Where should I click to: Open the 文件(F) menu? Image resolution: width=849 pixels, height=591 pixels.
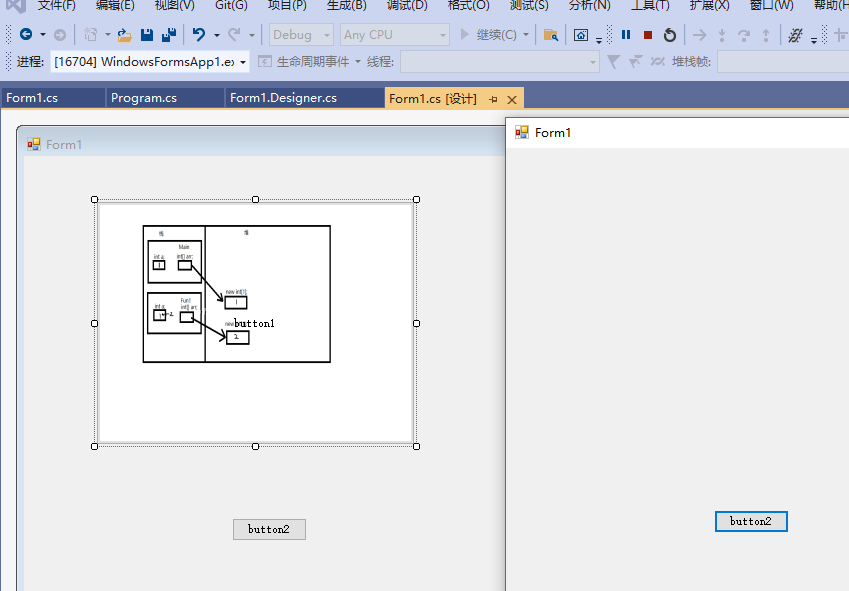coord(56,5)
